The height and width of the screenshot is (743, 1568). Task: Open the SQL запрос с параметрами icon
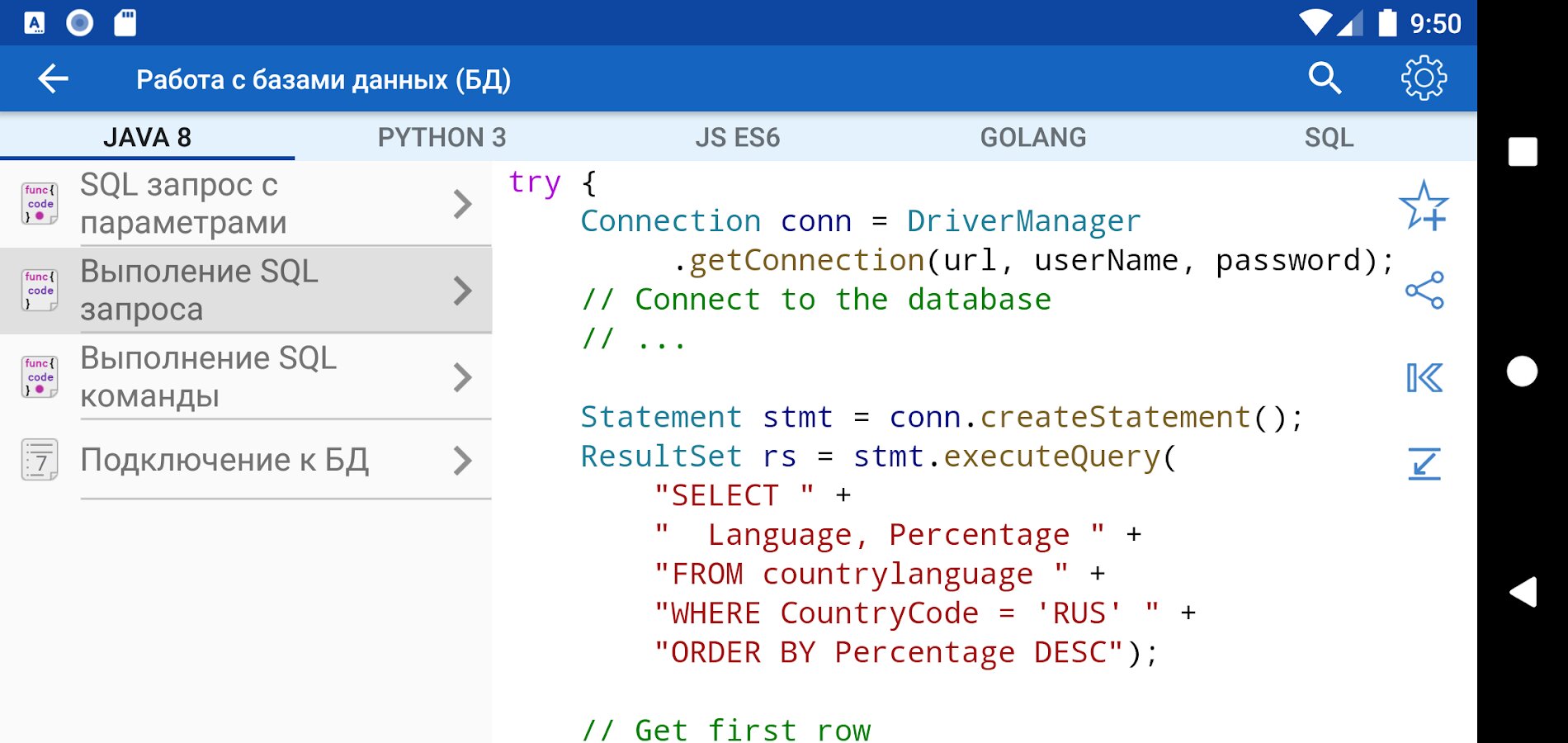click(40, 203)
